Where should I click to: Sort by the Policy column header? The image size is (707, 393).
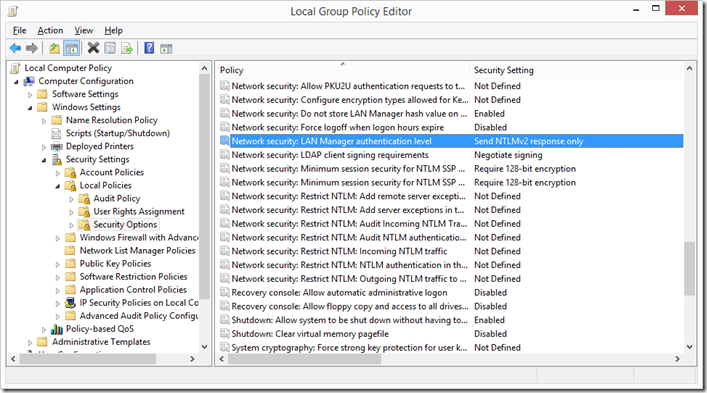[343, 70]
